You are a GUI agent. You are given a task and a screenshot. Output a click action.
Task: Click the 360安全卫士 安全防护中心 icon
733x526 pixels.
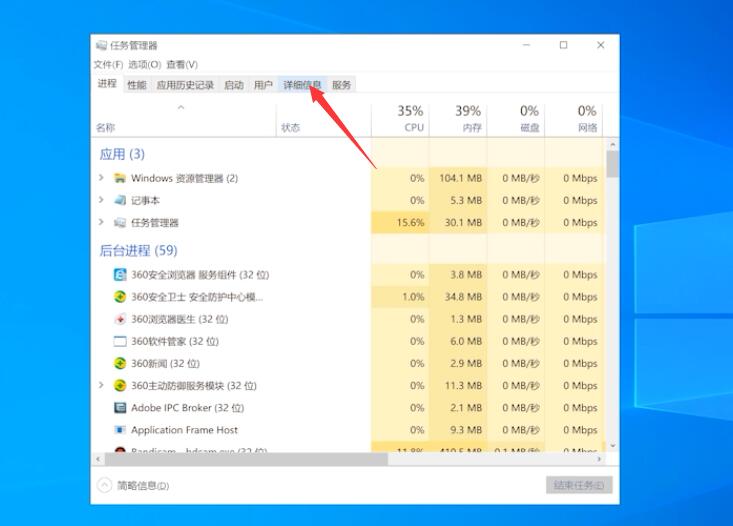pyautogui.click(x=120, y=297)
